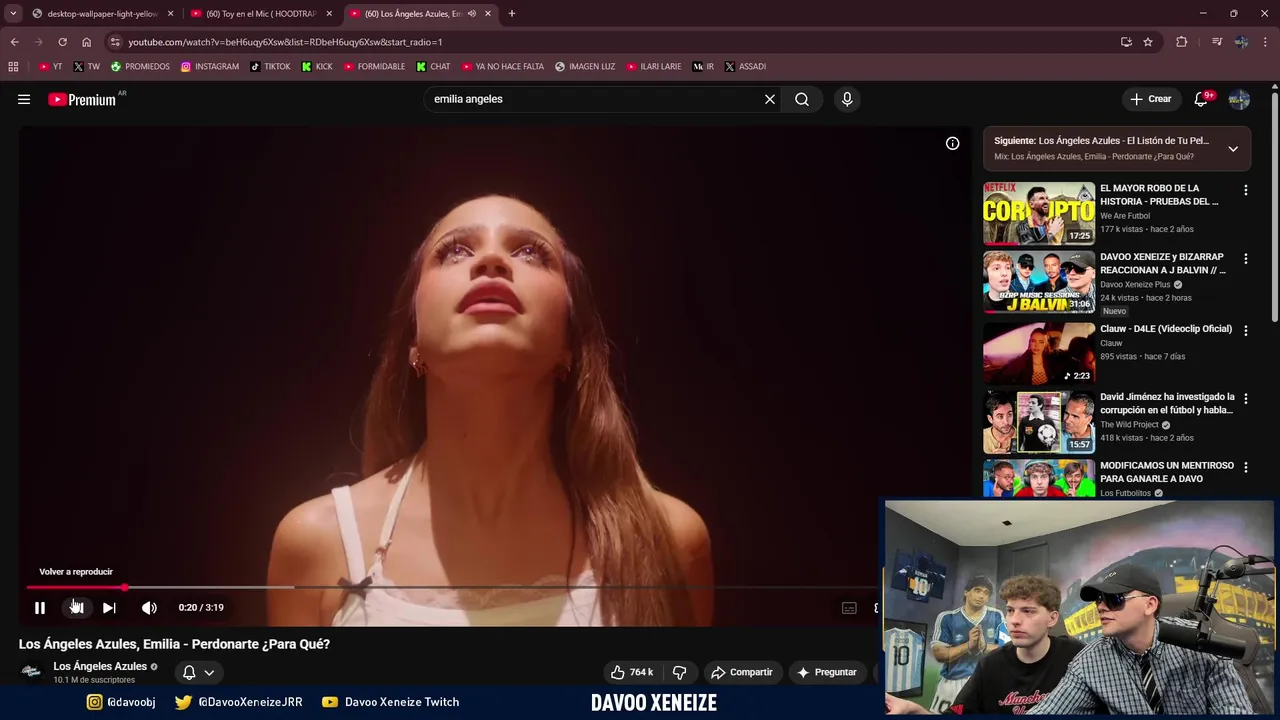1280x720 pixels.
Task: Open the KICK bookmark
Action: pyautogui.click(x=318, y=67)
